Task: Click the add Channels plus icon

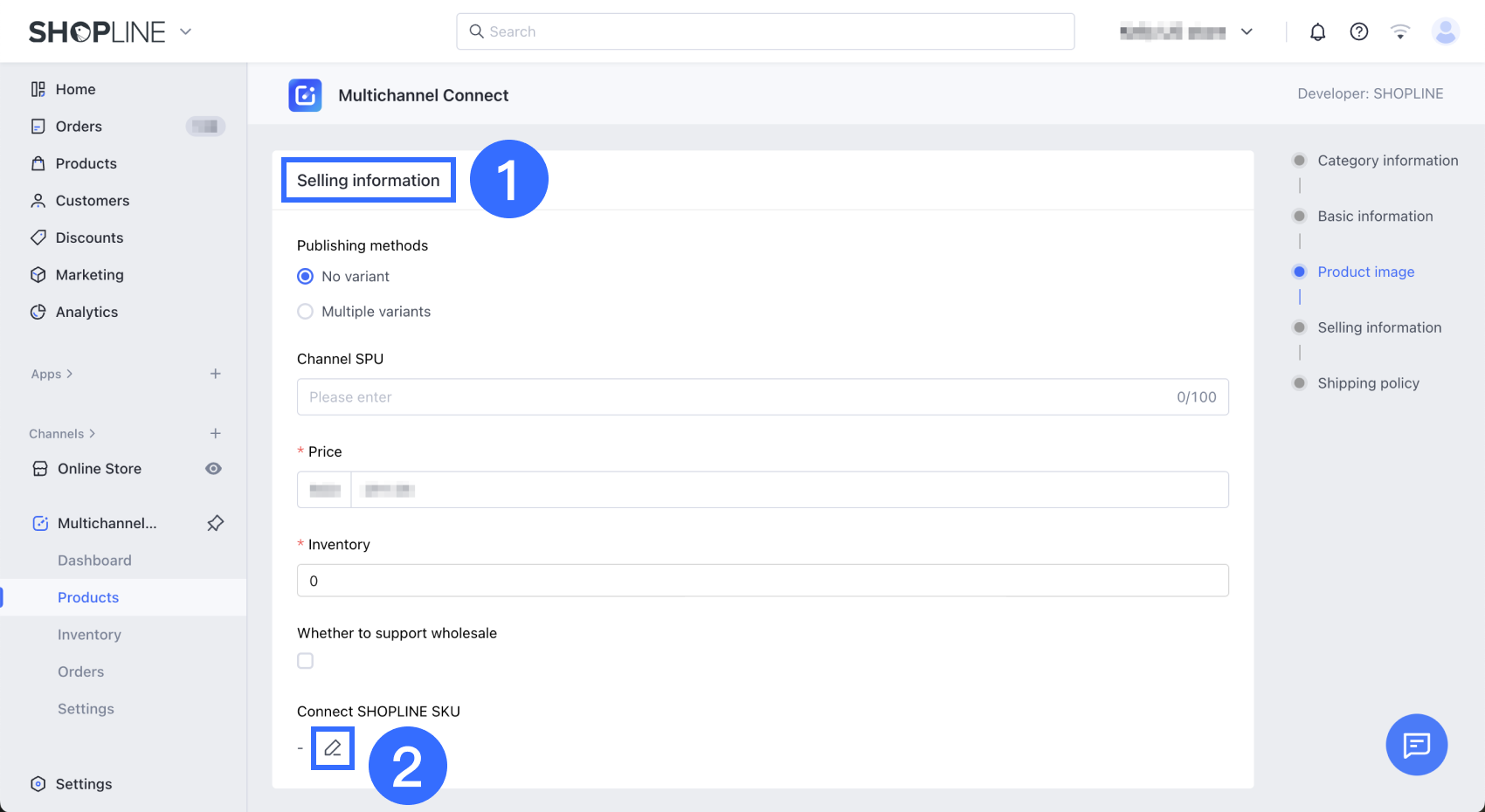Action: [x=215, y=434]
